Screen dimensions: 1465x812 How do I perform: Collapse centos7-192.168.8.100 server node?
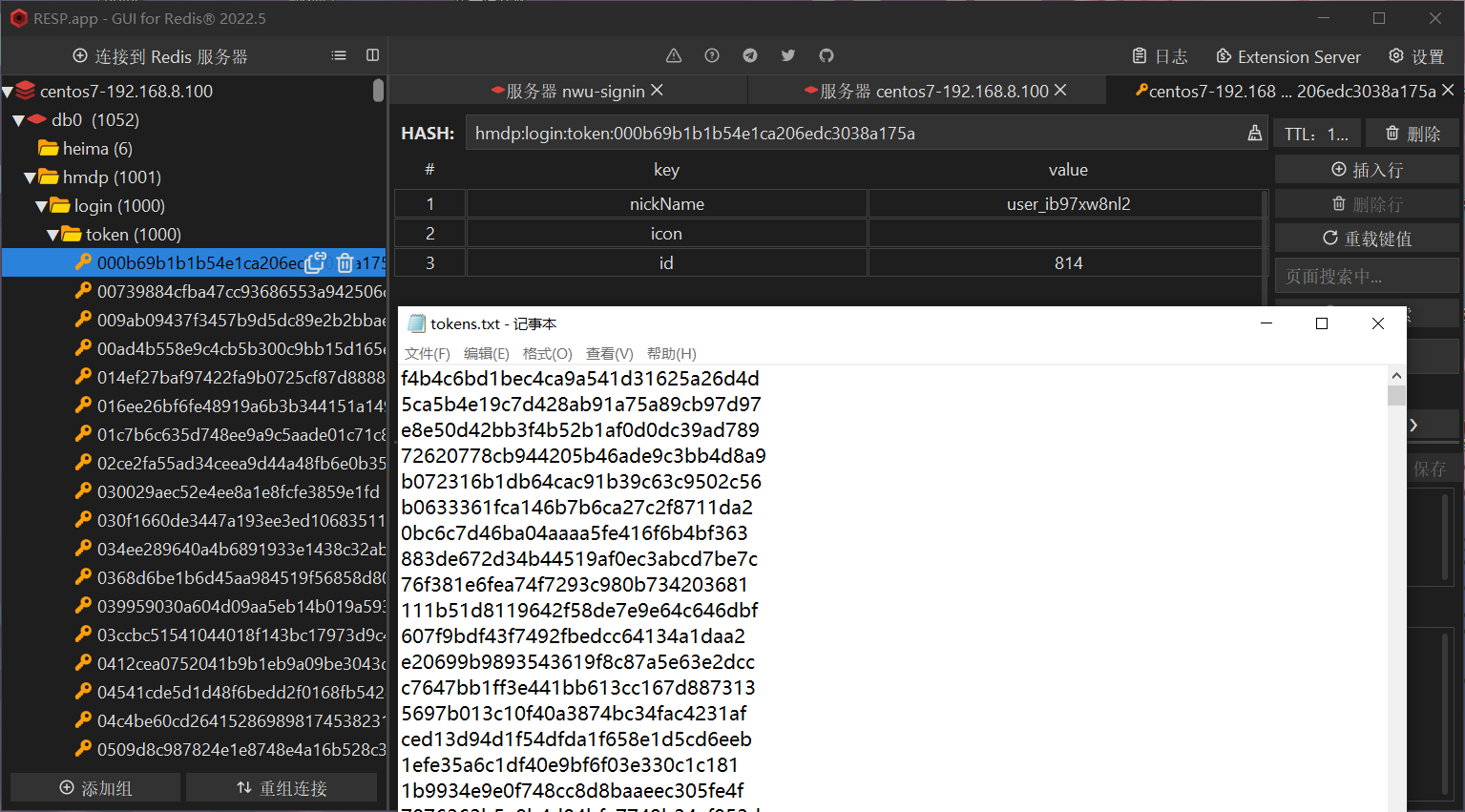point(8,92)
